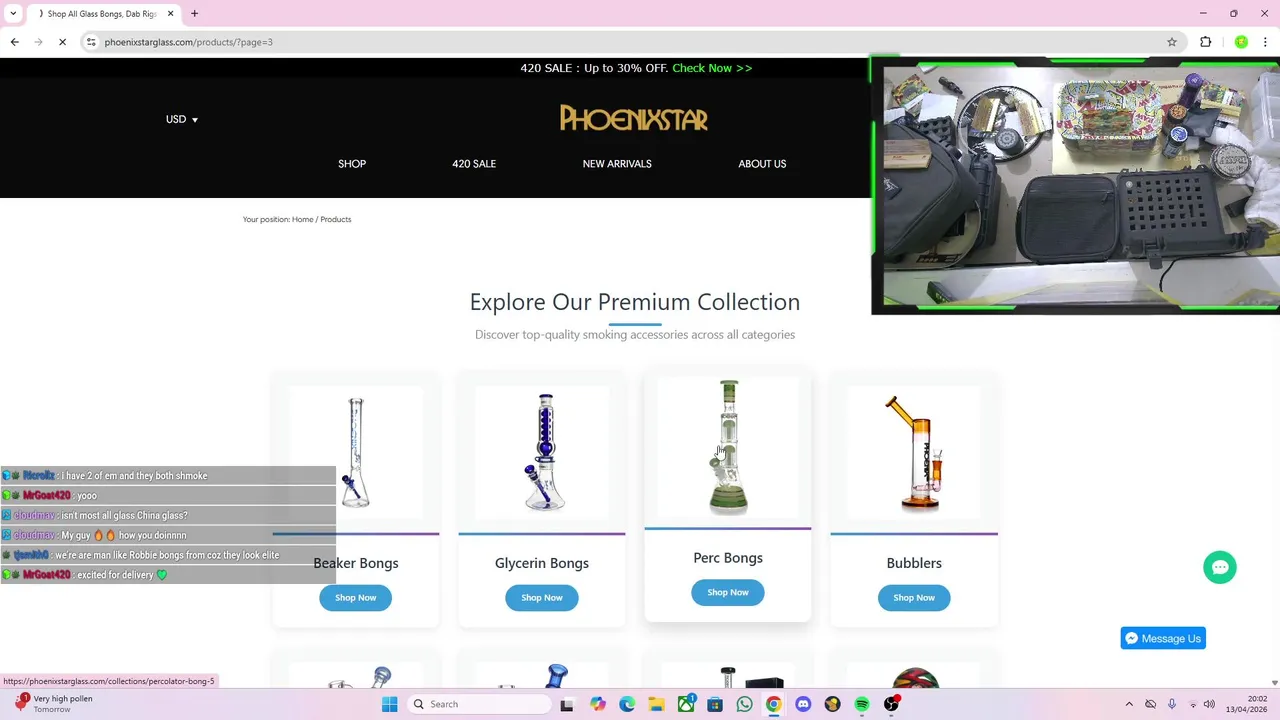Stop loading the current page
Viewport: 1280px width, 720px height.
pyautogui.click(x=62, y=42)
